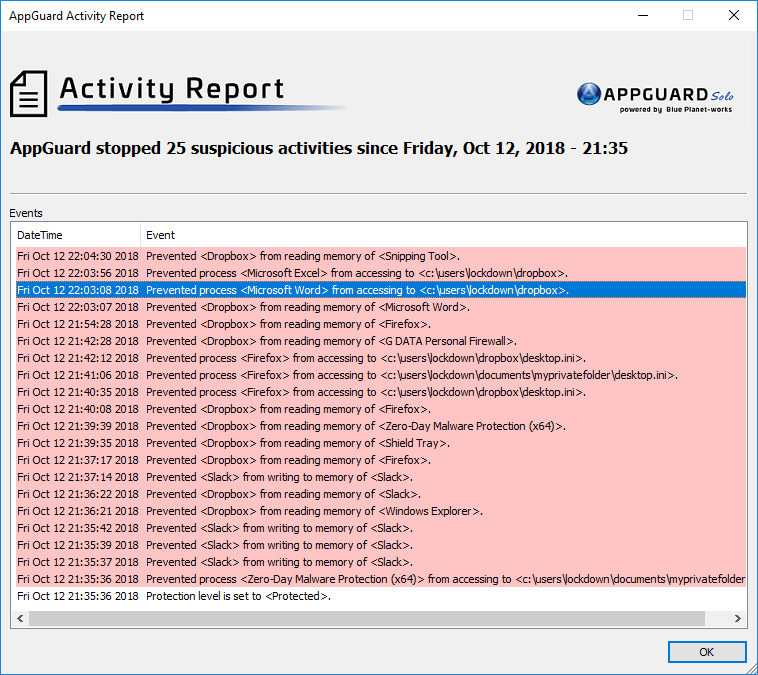Select the 22:03:56 Microsoft Excel event row
This screenshot has height=675, width=758.
coord(381,273)
